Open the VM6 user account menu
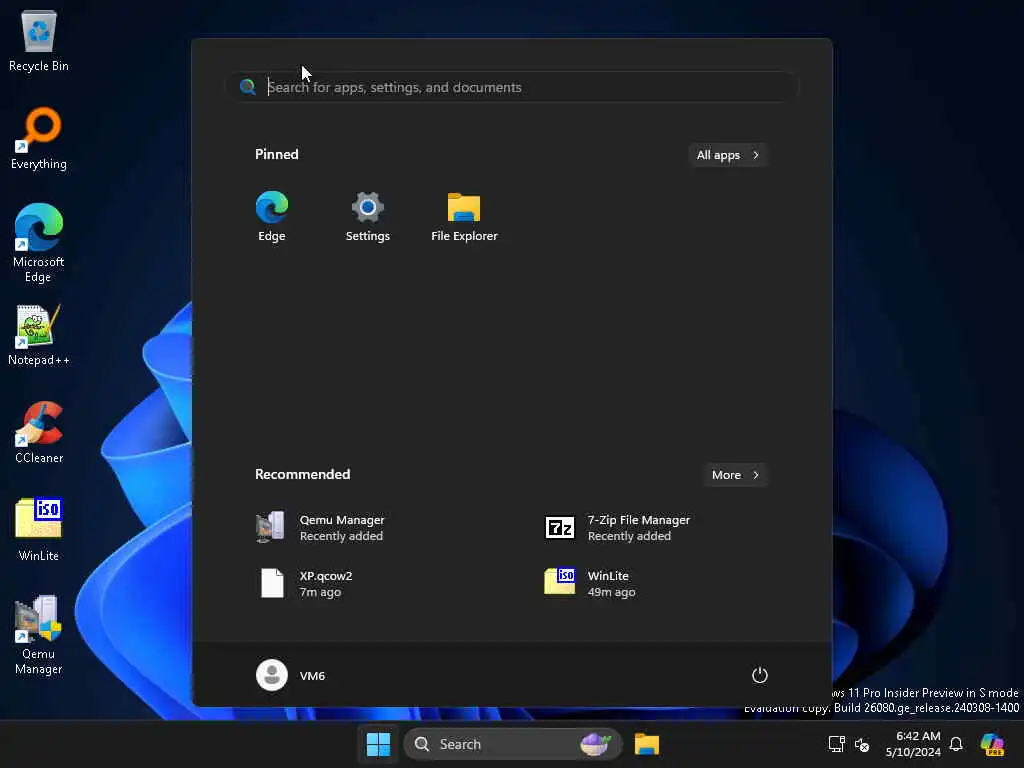Viewport: 1024px width, 768px height. click(x=291, y=675)
